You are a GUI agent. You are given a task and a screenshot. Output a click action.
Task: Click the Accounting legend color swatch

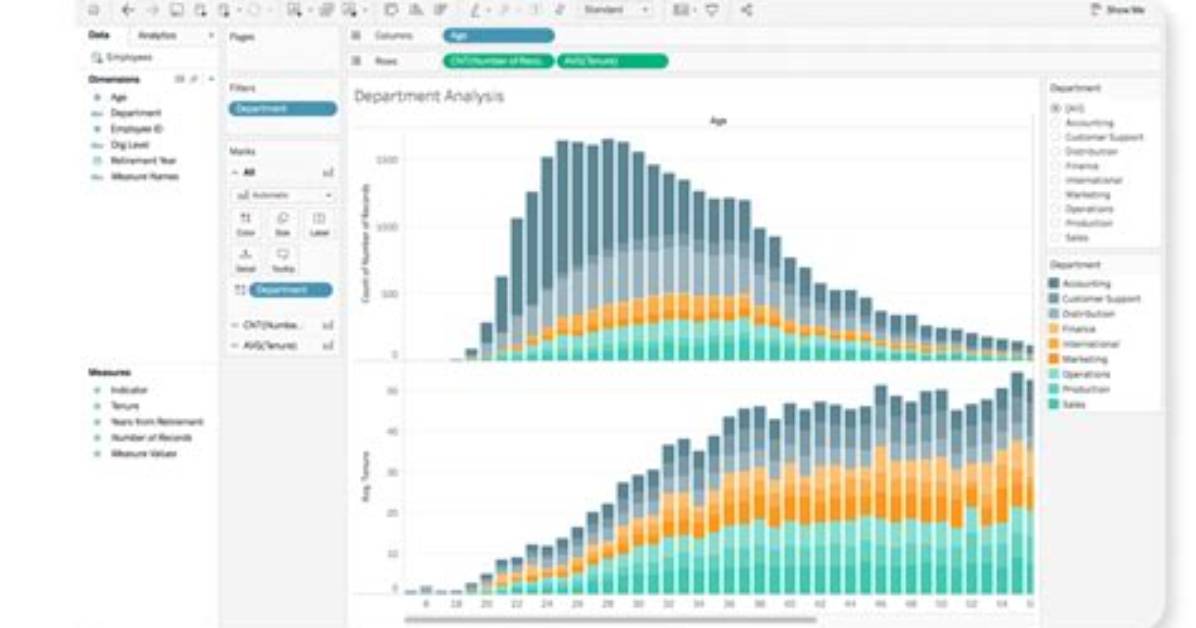coord(1054,284)
